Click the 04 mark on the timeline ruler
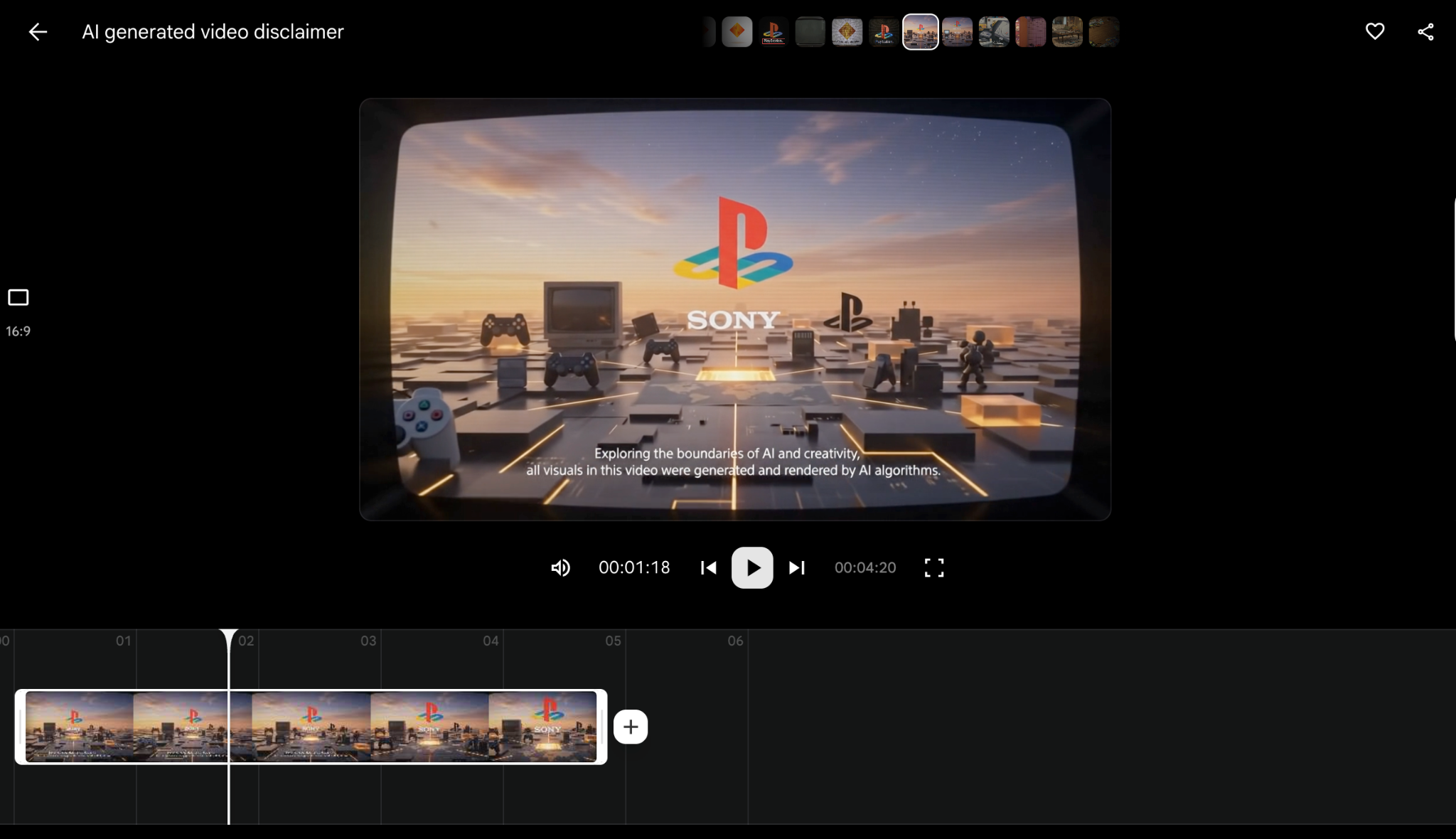 coord(491,641)
